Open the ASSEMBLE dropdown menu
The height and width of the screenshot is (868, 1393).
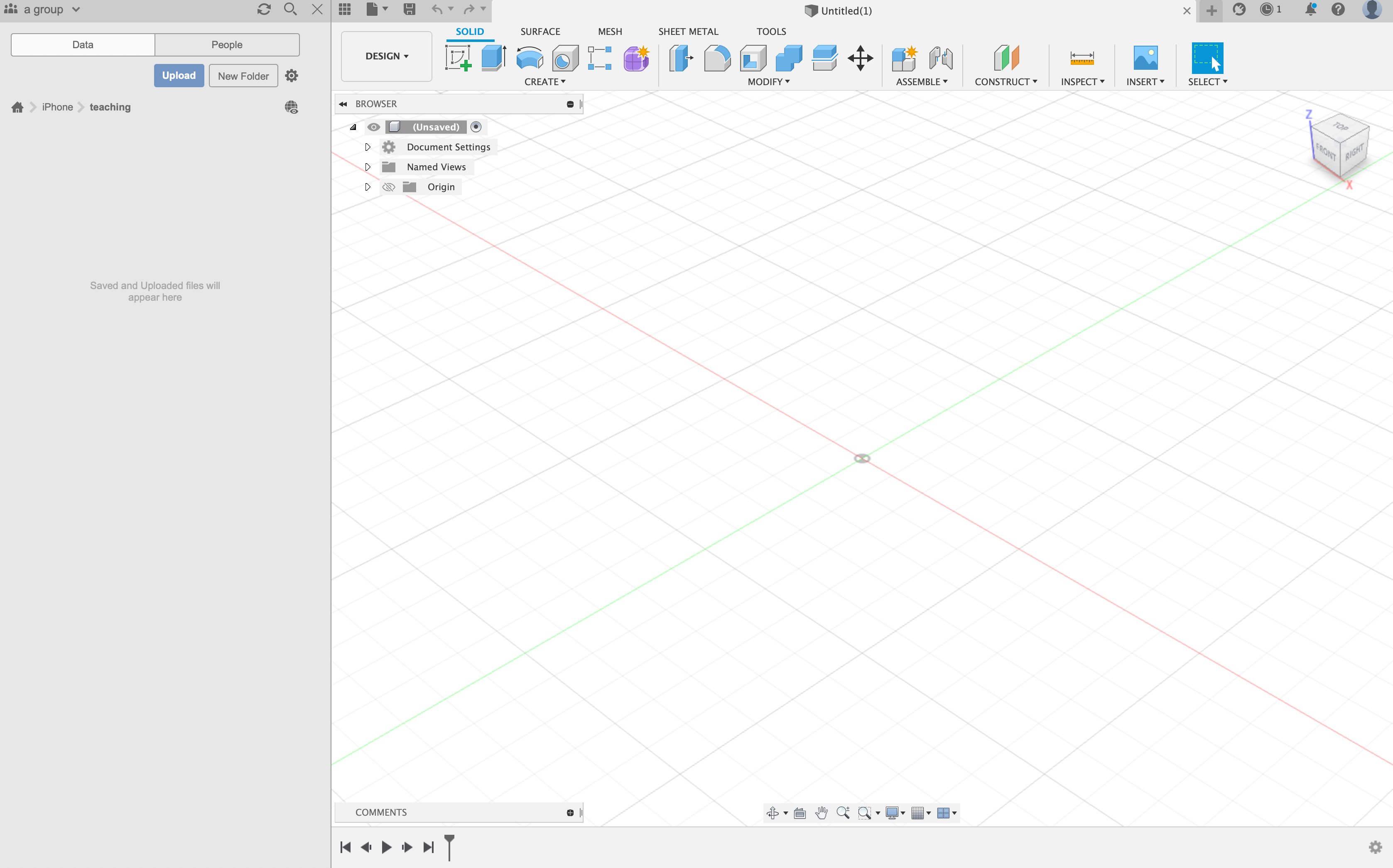[922, 81]
